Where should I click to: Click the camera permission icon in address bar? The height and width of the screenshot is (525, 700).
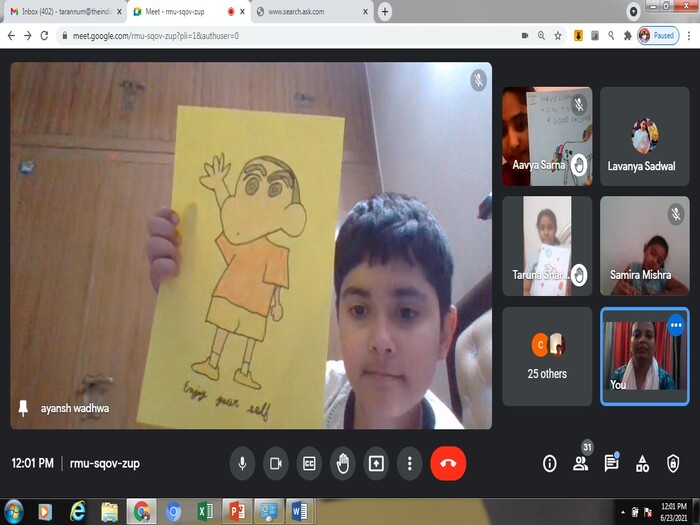(525, 36)
